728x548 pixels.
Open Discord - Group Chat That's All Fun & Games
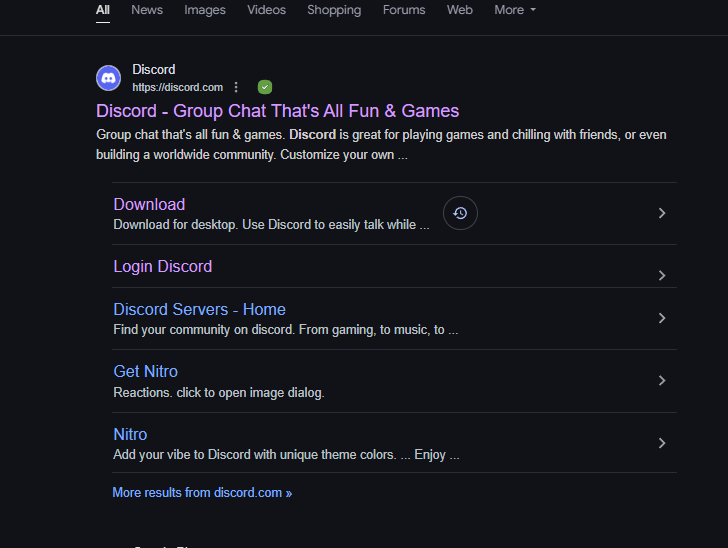277,111
